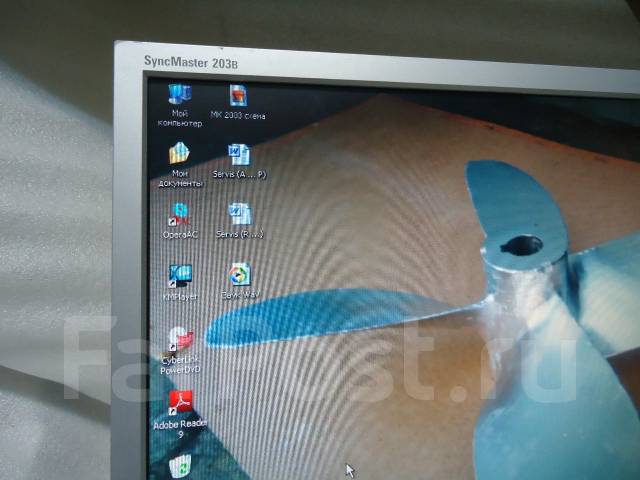
Task: Select the KMPlayer shortcut icon
Action: coord(180,275)
